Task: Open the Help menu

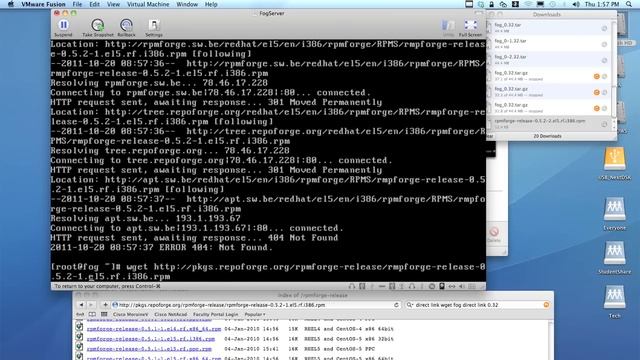Action: pyautogui.click(x=211, y=4)
